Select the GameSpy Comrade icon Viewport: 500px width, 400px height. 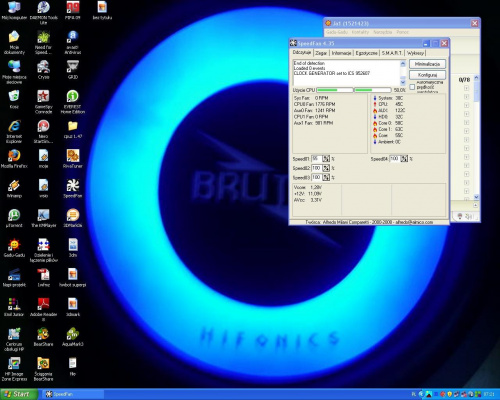(43, 102)
